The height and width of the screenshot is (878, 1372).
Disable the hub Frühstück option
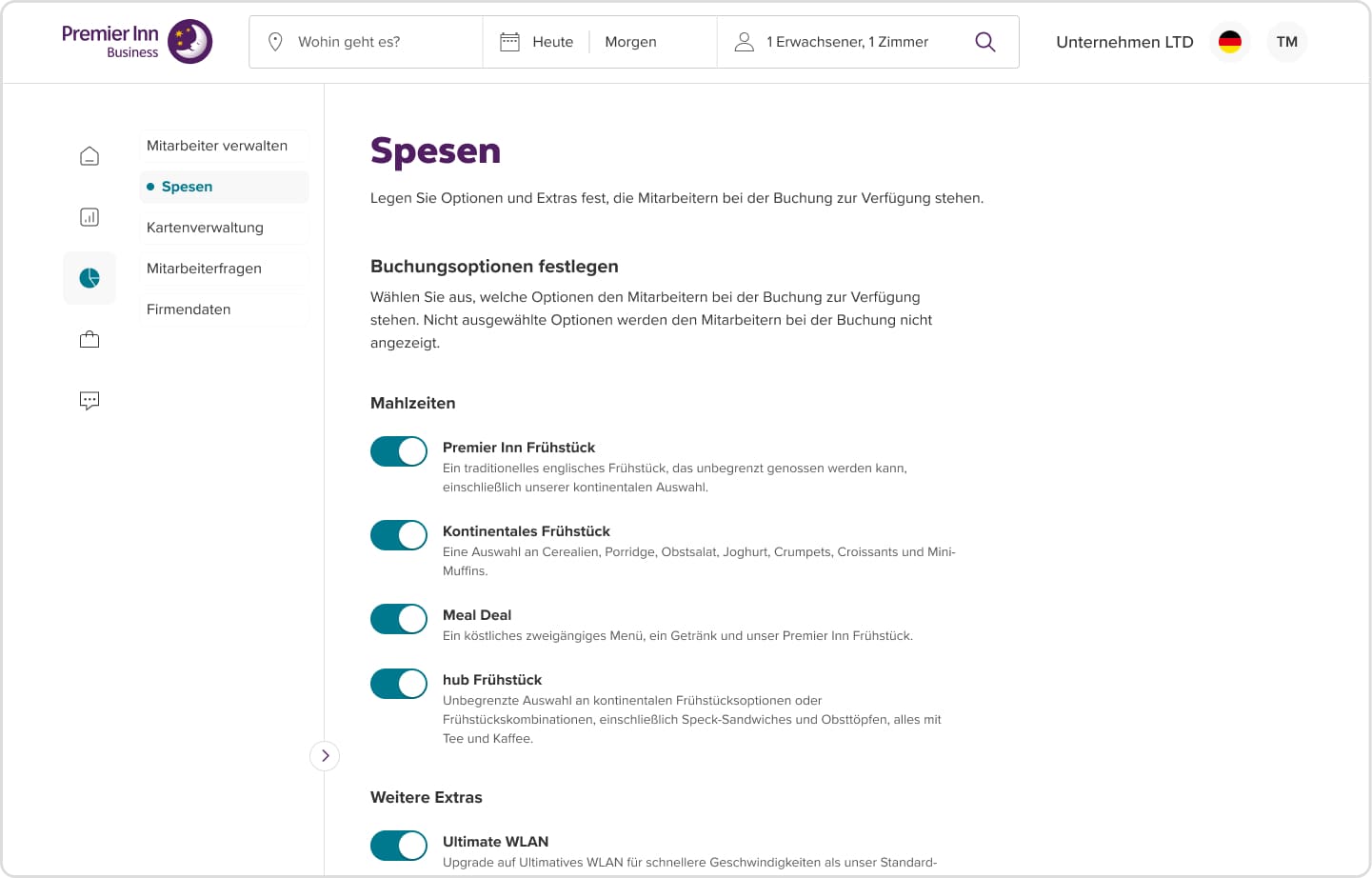(x=398, y=684)
